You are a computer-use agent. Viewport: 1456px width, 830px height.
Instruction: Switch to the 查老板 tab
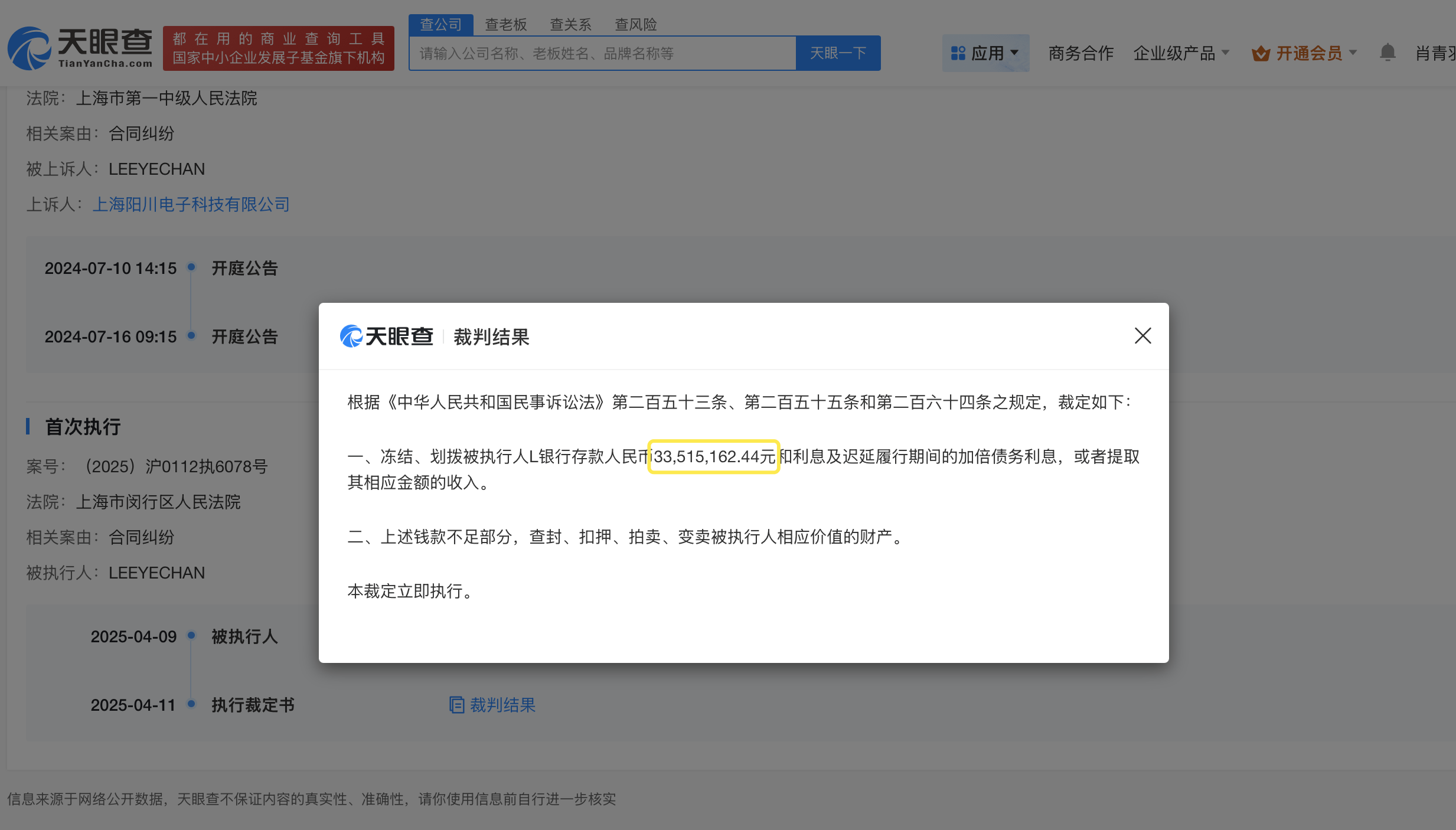(x=505, y=24)
